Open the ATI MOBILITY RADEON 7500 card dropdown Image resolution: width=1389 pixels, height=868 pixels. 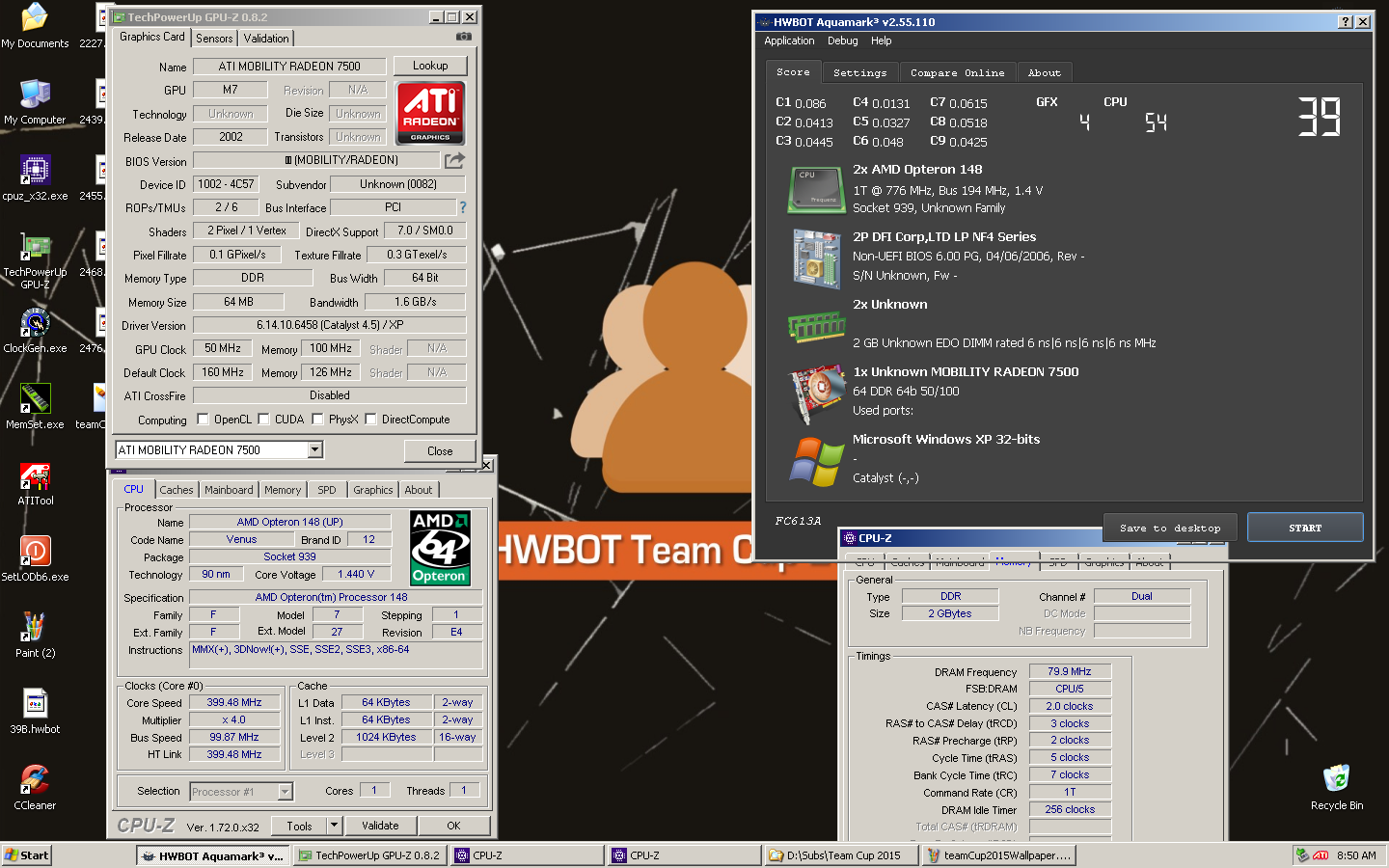coord(314,450)
